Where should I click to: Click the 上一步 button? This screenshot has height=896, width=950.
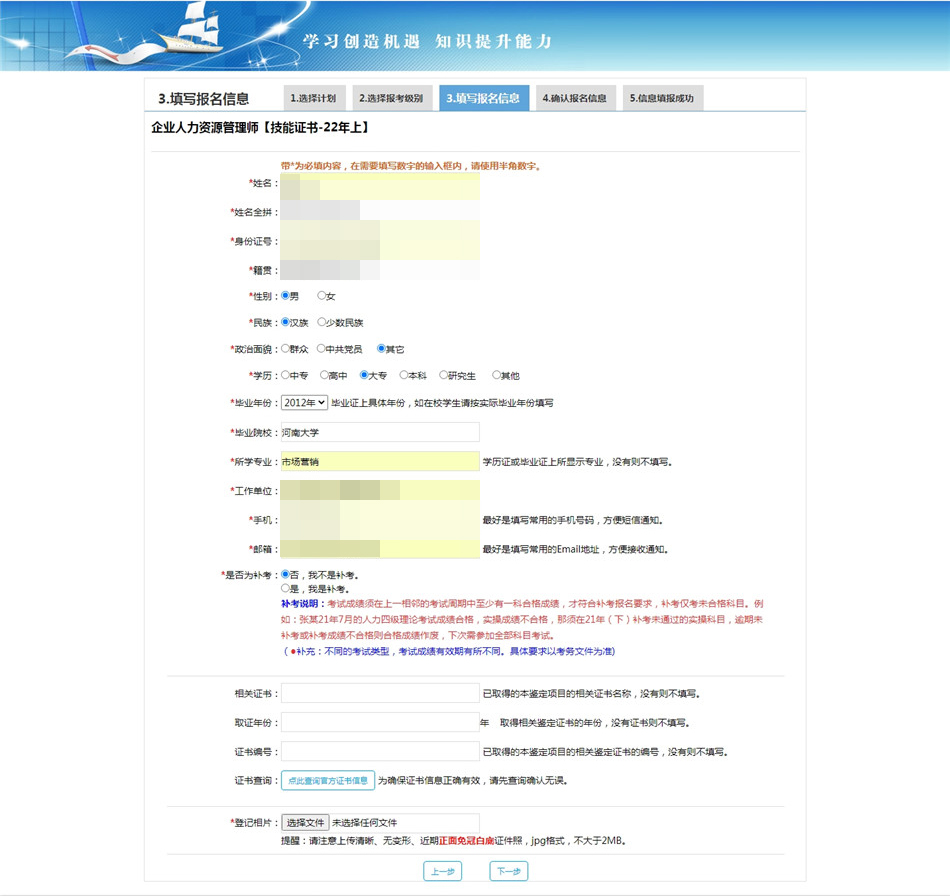(x=442, y=871)
